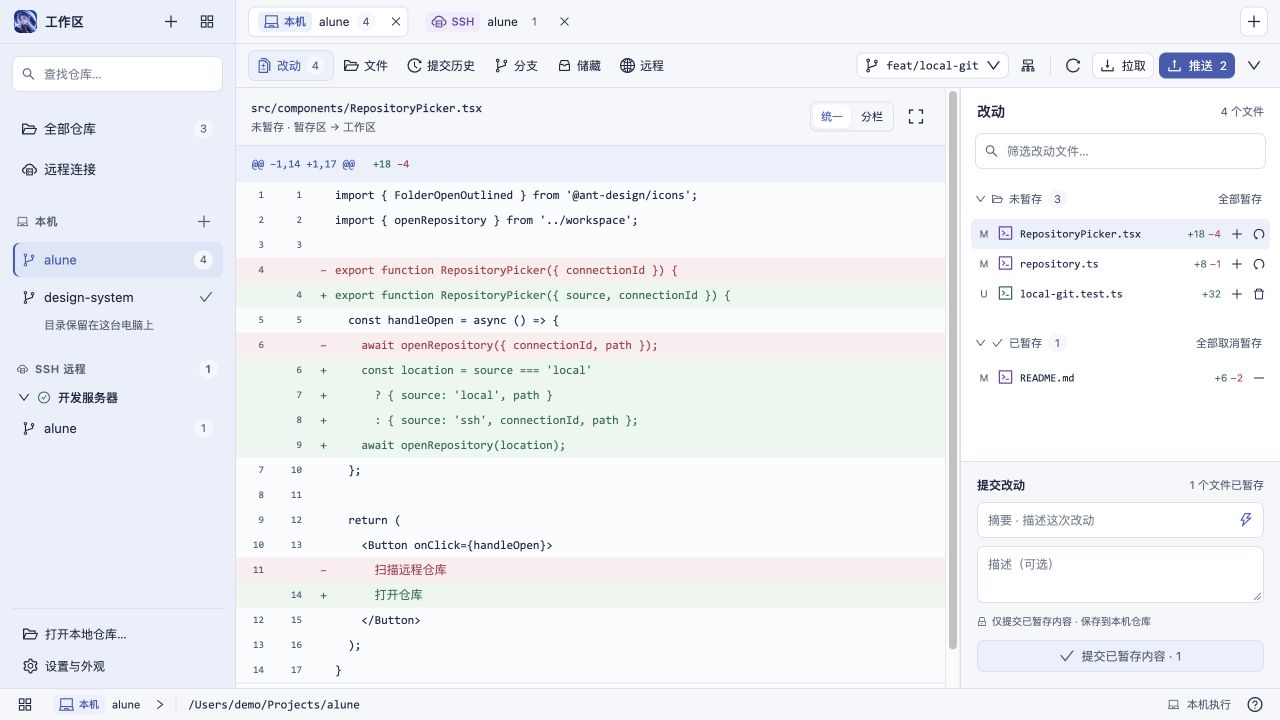Image resolution: width=1280 pixels, height=720 pixels.
Task: Switch diff to 分栏 split view
Action: pos(872,117)
